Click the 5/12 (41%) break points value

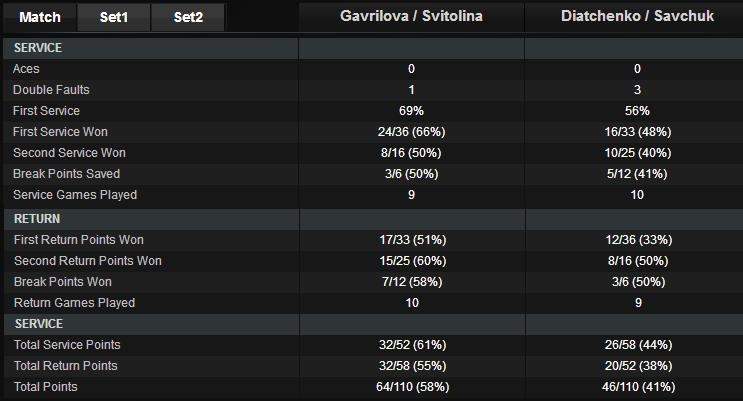tap(636, 174)
